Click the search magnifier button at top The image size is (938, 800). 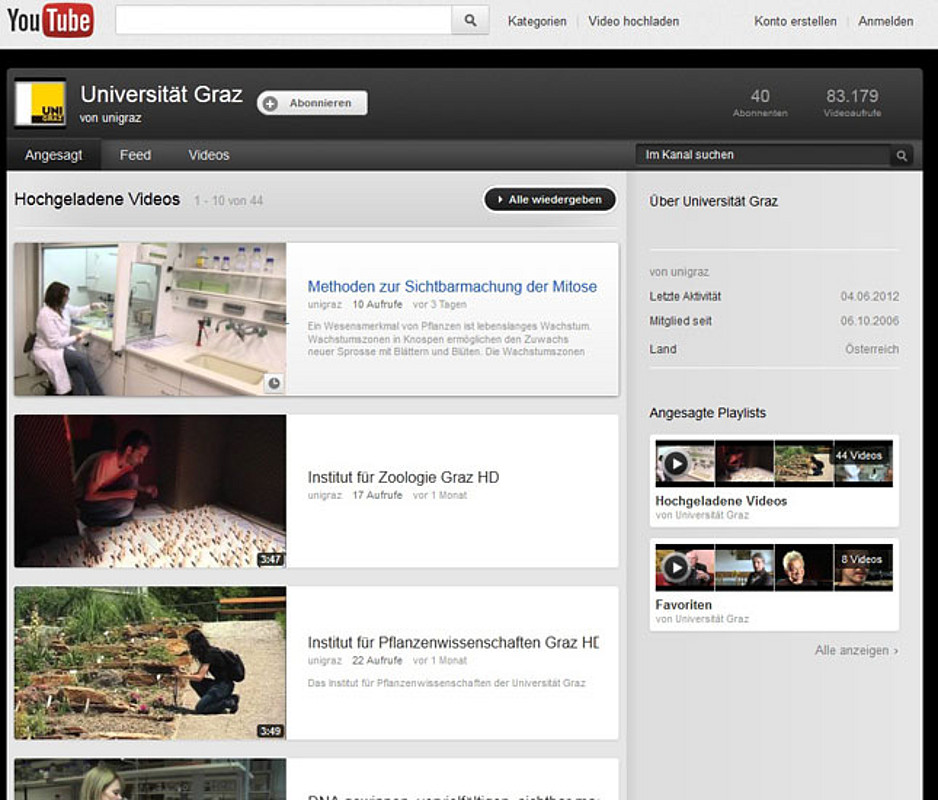[x=470, y=20]
